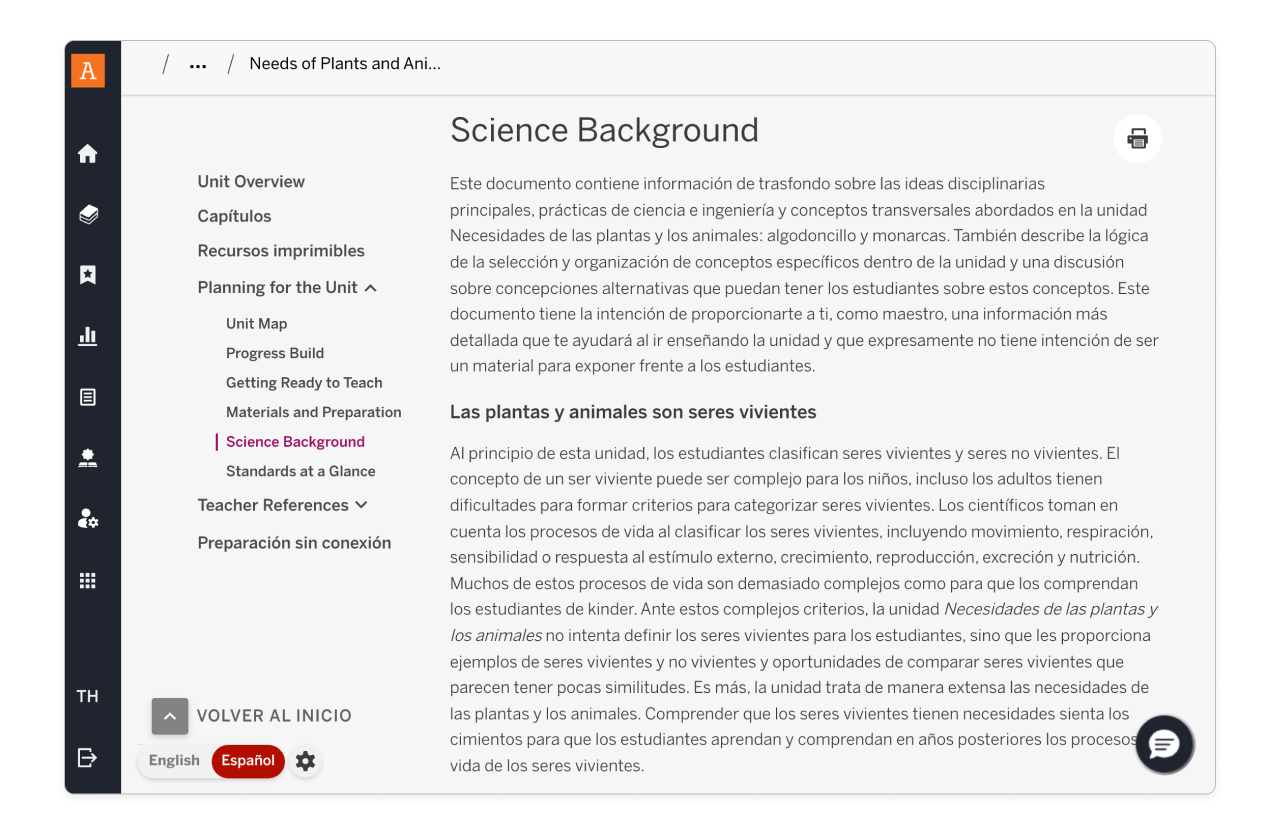This screenshot has width=1280, height=836.
Task: Click the Amplify logo icon
Action: click(x=88, y=70)
